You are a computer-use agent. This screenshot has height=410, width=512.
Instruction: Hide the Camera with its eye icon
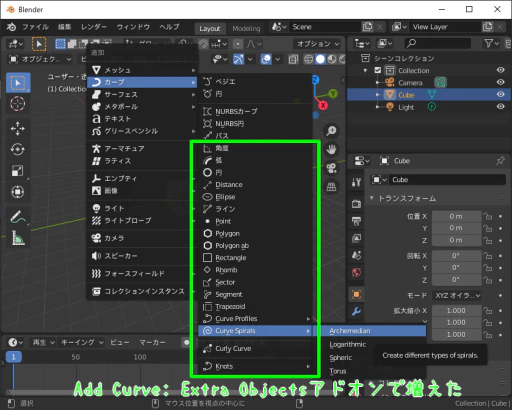point(501,82)
